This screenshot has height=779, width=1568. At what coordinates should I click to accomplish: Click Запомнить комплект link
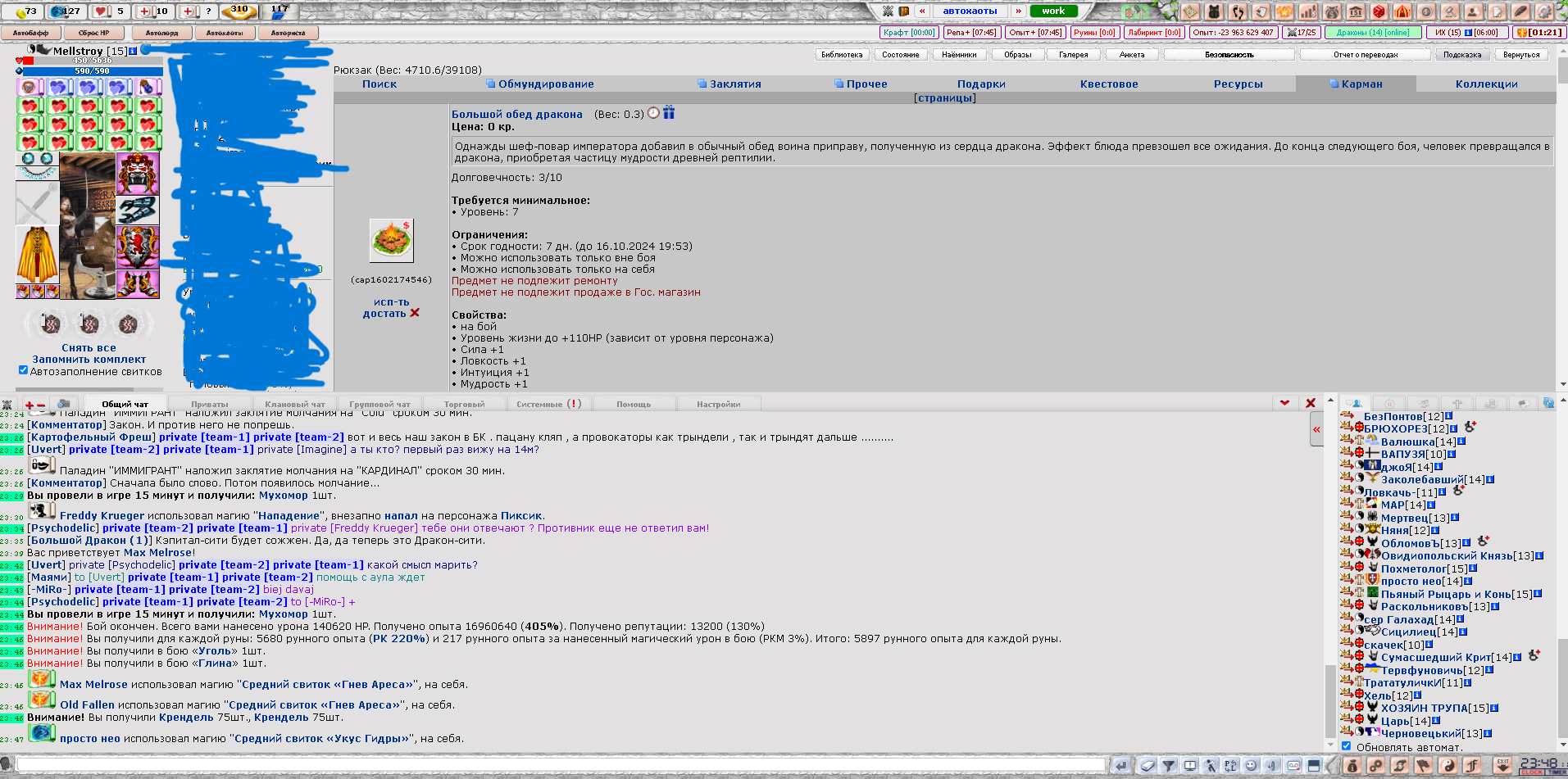click(89, 360)
